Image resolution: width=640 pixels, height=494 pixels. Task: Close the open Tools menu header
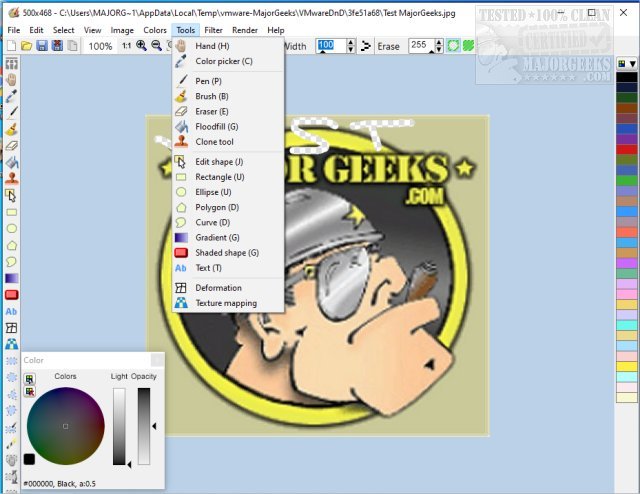click(x=185, y=30)
